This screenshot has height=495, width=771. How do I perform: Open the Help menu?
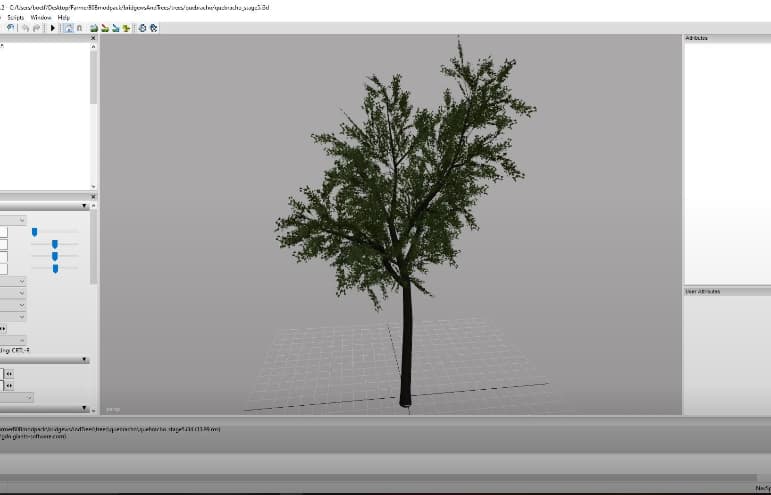tap(63, 17)
